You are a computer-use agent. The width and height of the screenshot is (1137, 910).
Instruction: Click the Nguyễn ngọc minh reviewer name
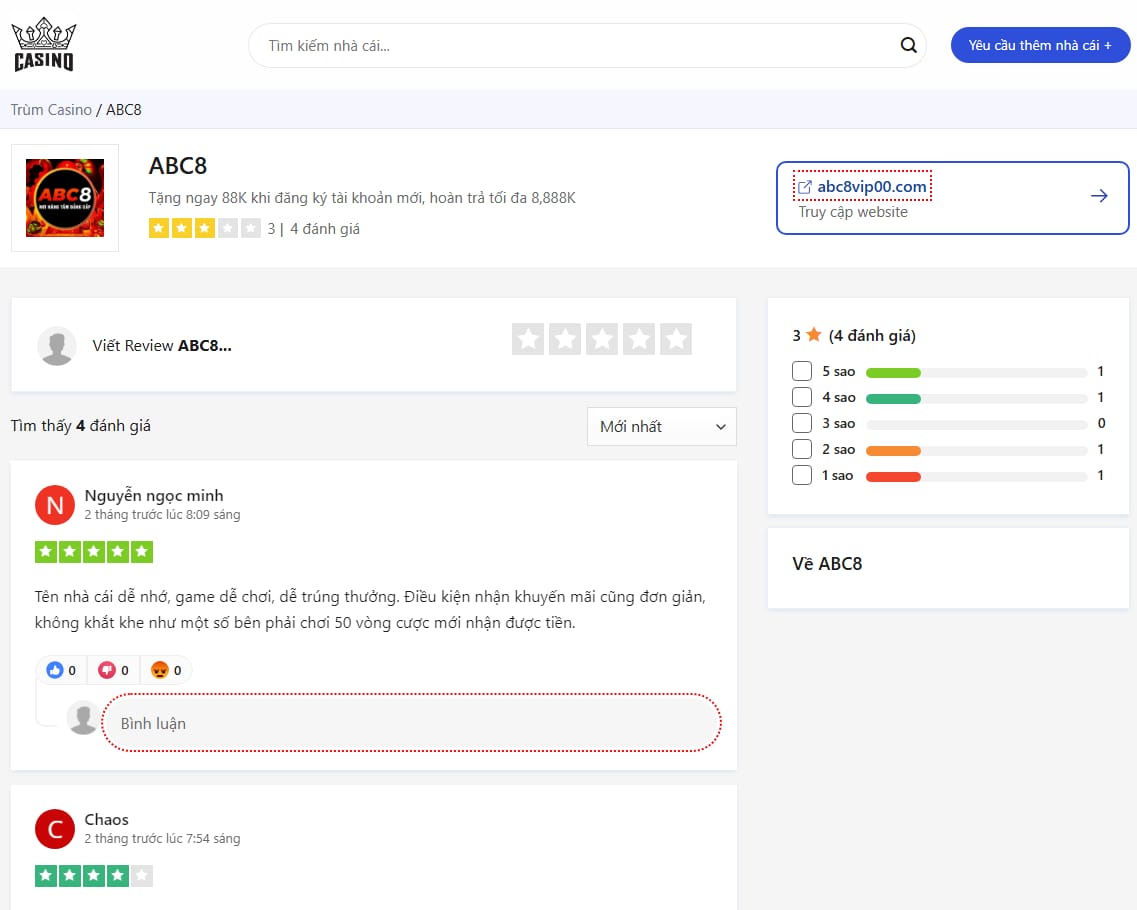pyautogui.click(x=154, y=496)
